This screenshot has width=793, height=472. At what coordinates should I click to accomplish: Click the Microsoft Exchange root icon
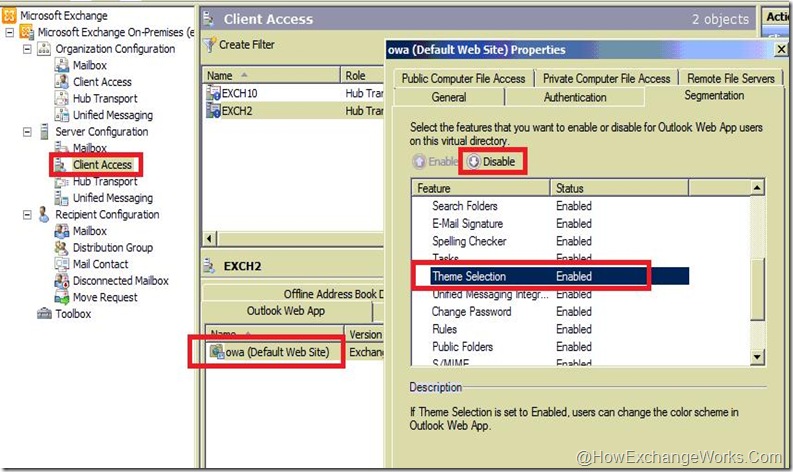click(9, 16)
